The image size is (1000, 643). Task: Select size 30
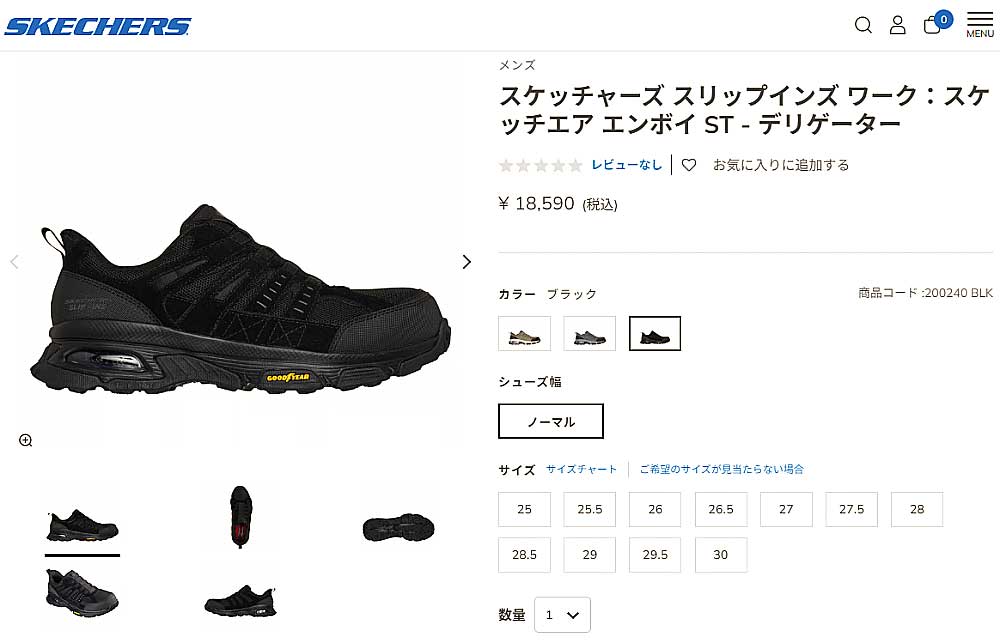721,554
